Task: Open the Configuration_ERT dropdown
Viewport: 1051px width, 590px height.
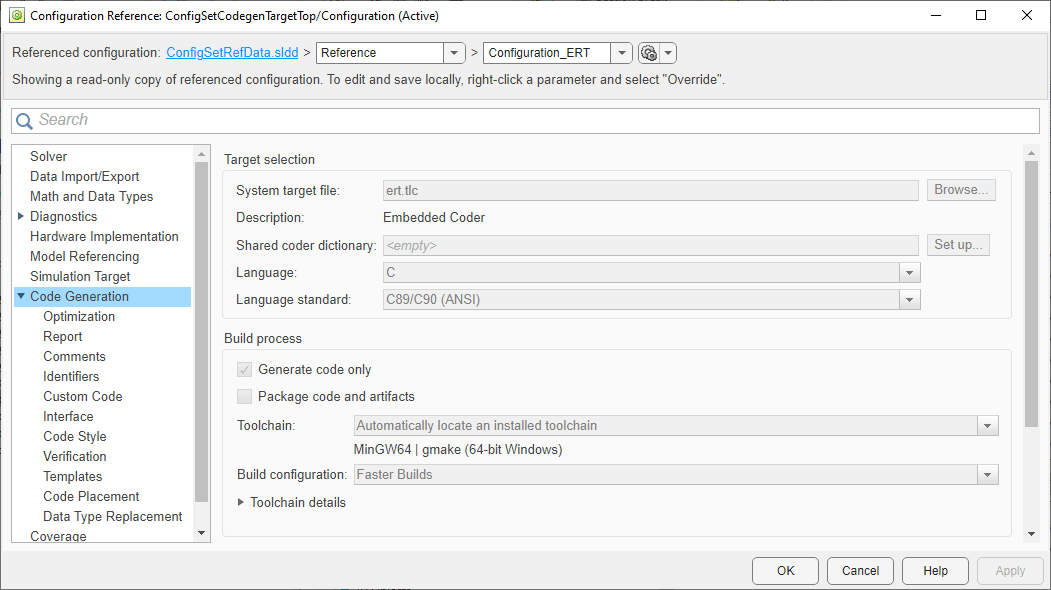Action: 621,53
